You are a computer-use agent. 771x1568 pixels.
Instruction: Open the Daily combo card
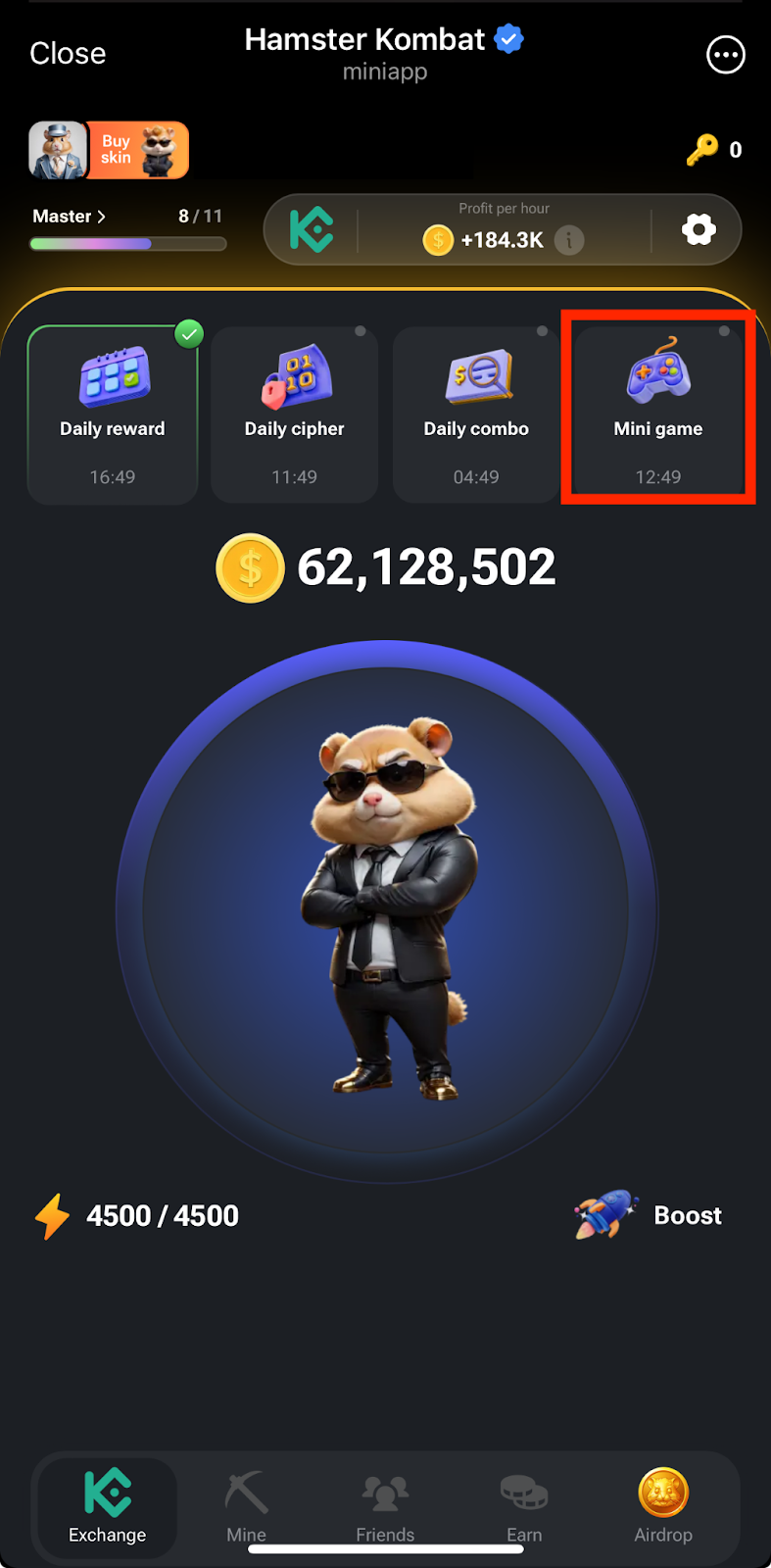[476, 415]
